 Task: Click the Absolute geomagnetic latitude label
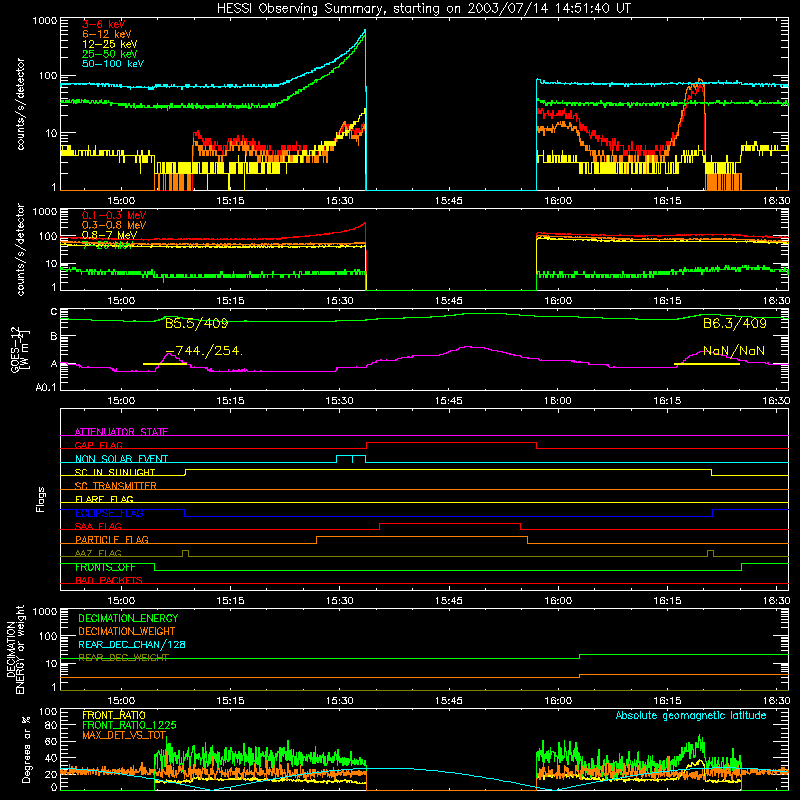pos(691,716)
